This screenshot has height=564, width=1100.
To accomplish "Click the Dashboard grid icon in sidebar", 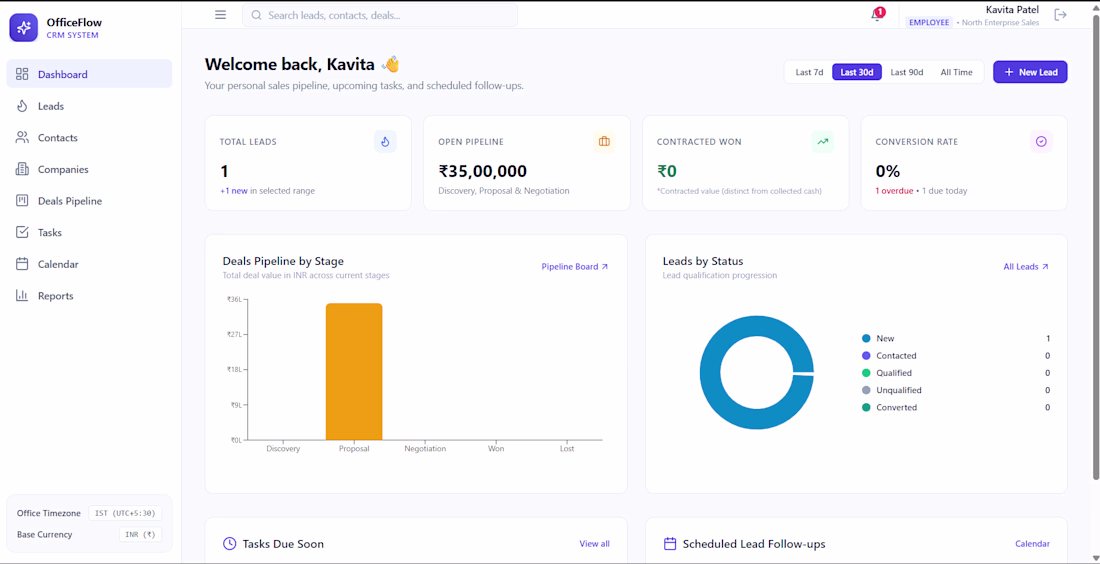I will pyautogui.click(x=22, y=74).
